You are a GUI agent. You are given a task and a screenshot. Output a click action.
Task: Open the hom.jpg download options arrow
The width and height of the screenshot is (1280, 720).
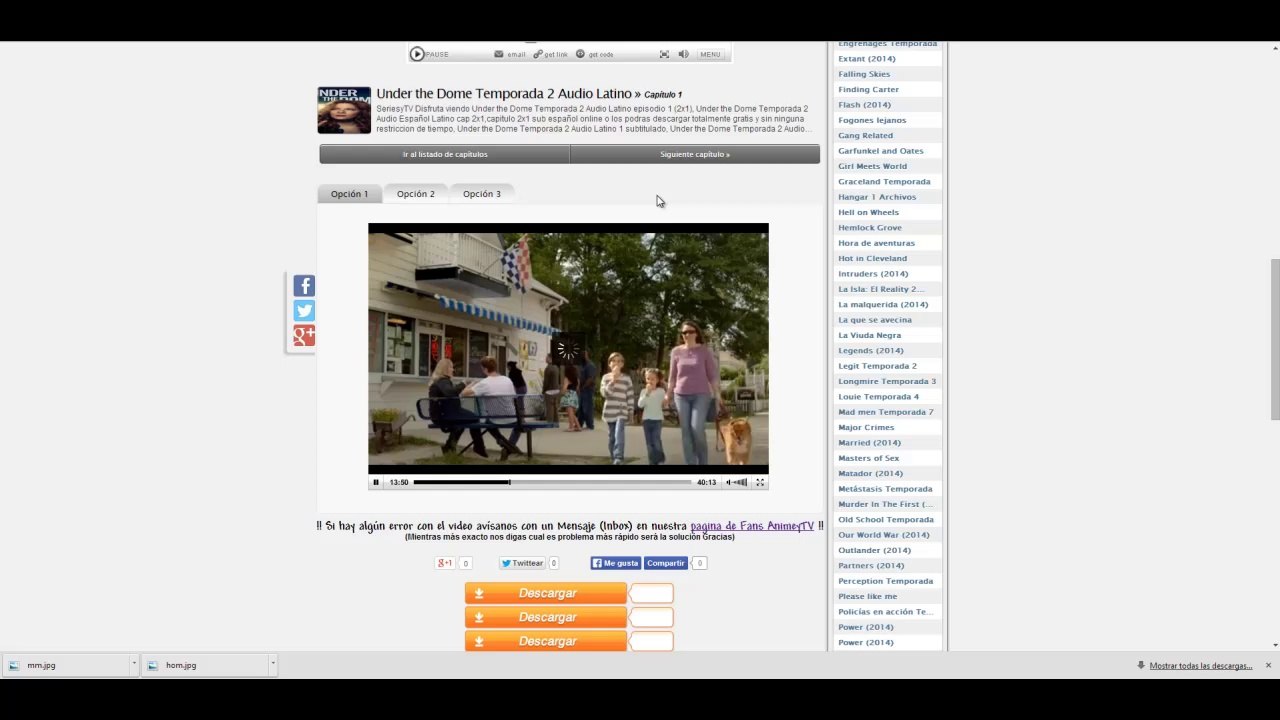pos(272,664)
